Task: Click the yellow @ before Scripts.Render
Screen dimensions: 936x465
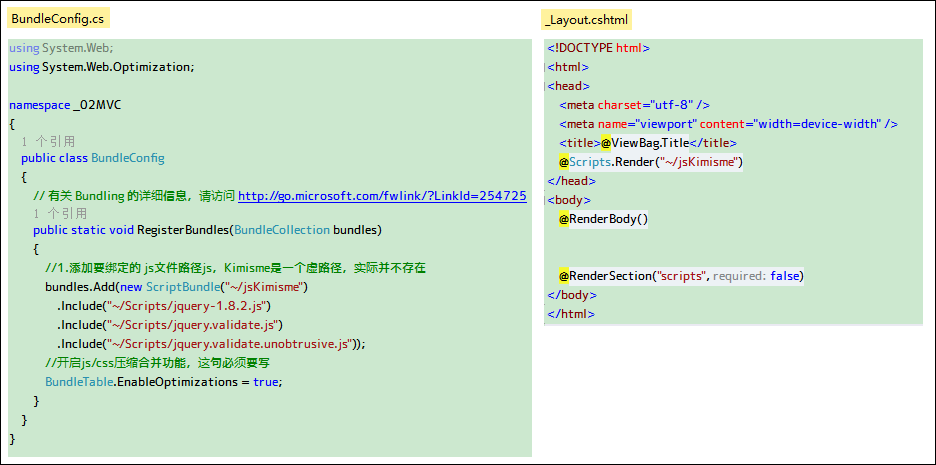Action: [564, 162]
